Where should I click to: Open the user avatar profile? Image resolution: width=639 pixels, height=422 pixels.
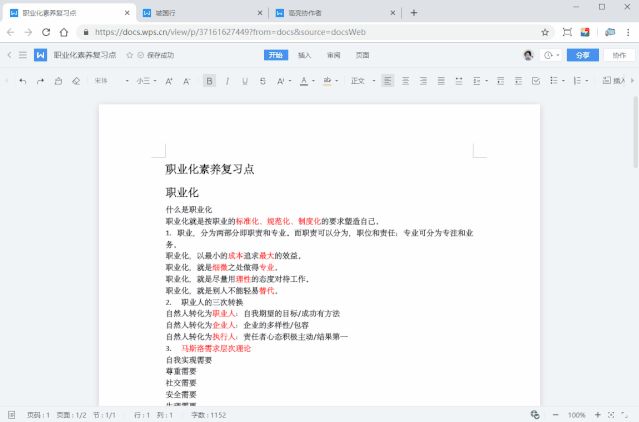tap(528, 55)
